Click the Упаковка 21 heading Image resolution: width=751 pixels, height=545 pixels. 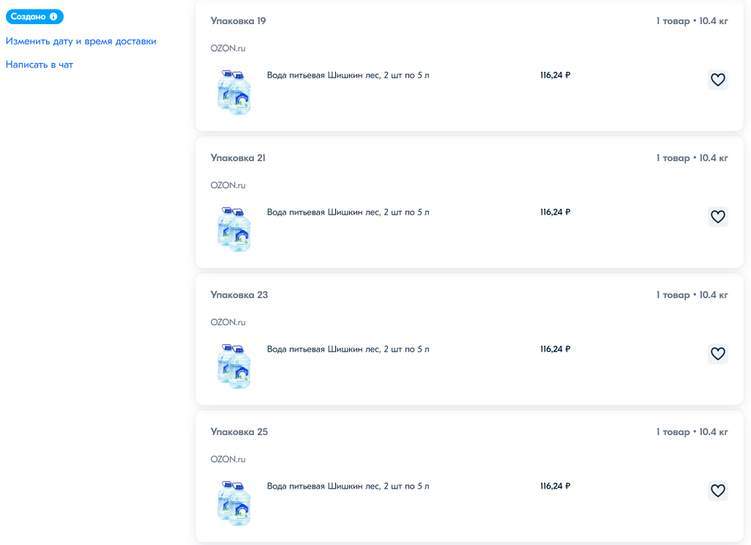click(x=238, y=158)
